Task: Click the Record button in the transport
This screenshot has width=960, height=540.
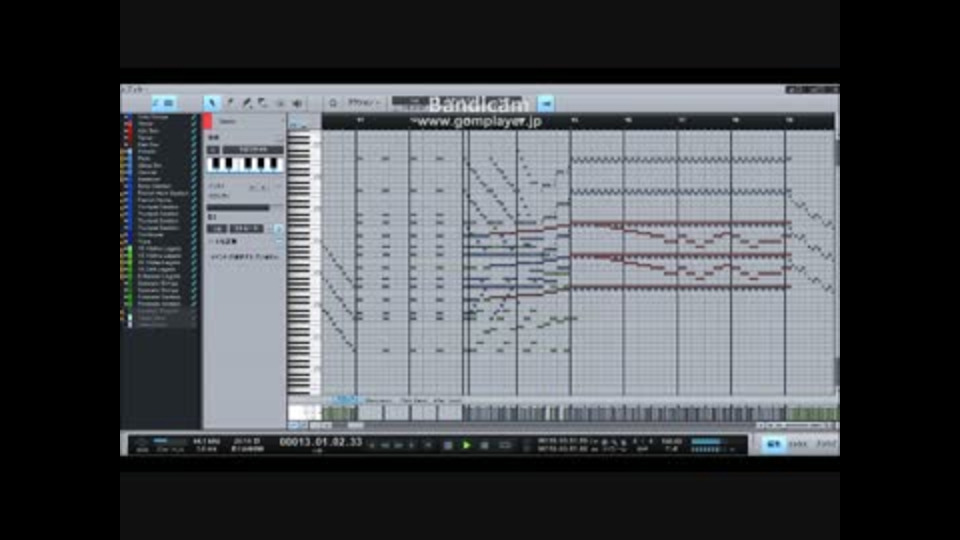Action: tap(484, 445)
